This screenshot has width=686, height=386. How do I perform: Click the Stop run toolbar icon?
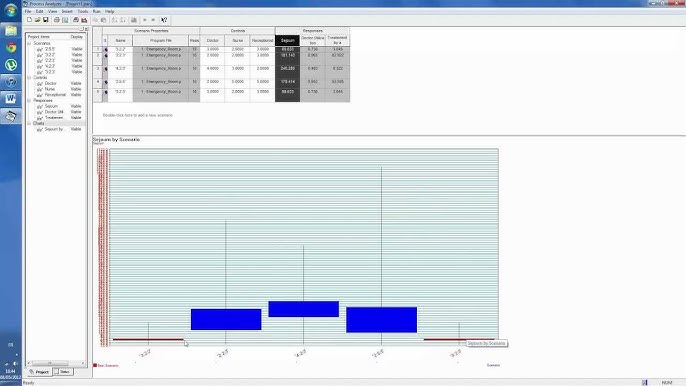153,20
